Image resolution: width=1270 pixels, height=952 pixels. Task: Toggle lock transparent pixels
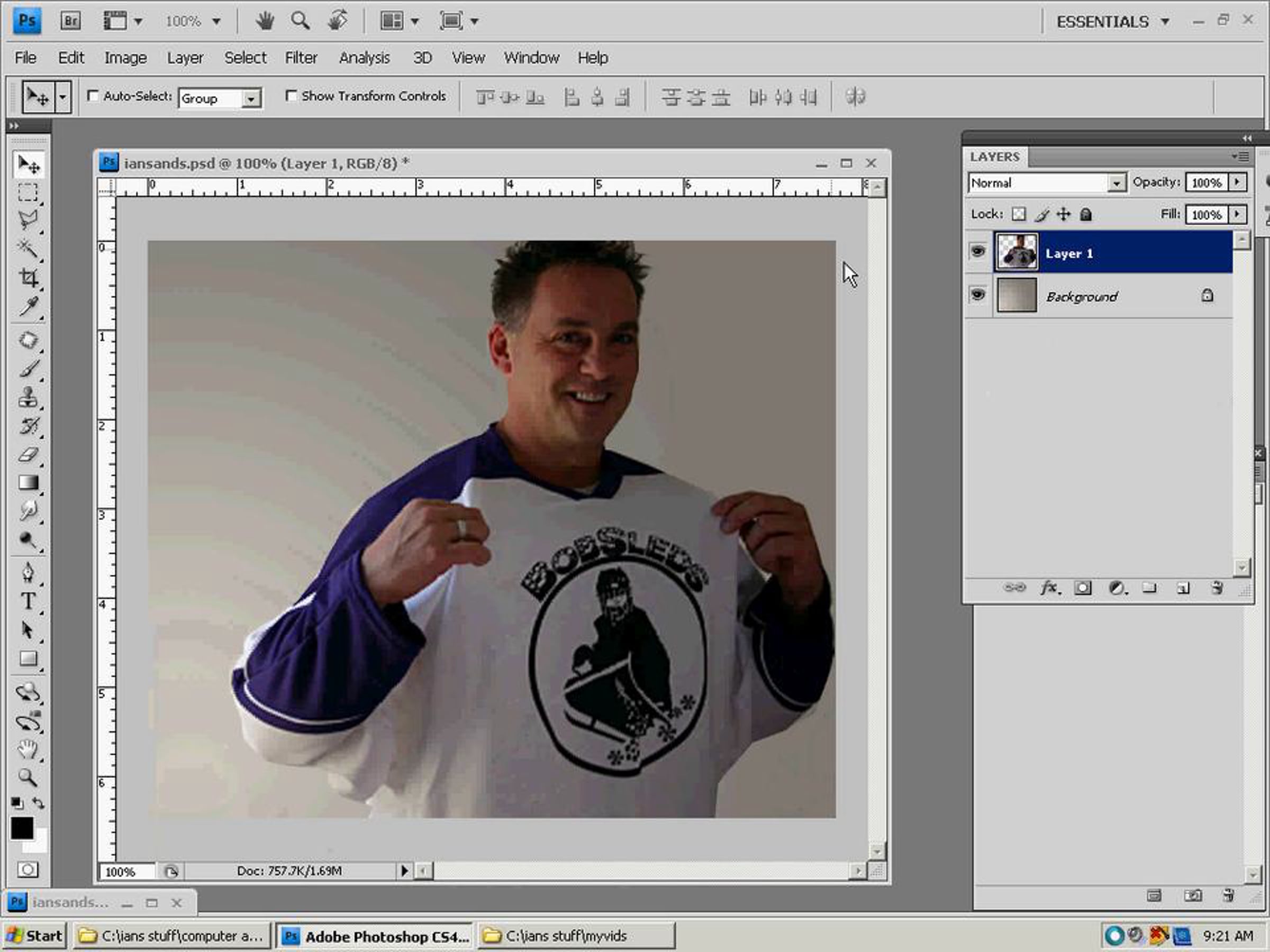1019,215
